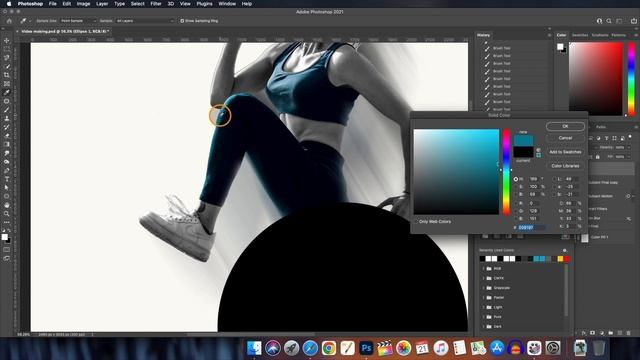
Task: Expand the Pastel swatch folder
Action: pos(484,298)
